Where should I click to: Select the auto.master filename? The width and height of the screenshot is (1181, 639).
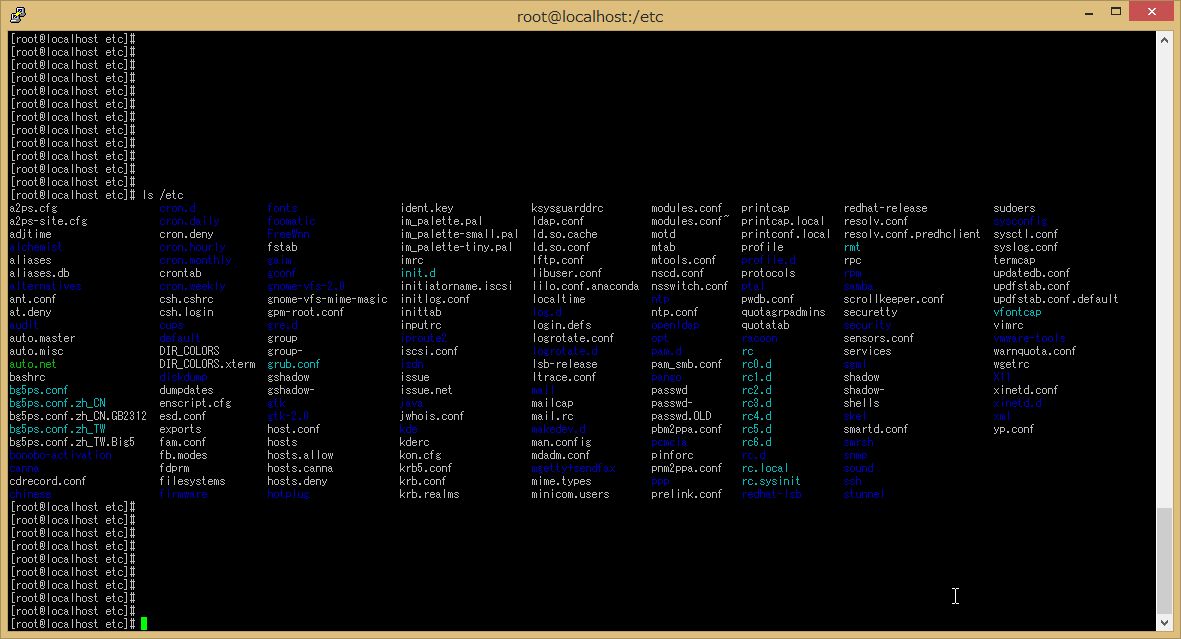point(42,338)
